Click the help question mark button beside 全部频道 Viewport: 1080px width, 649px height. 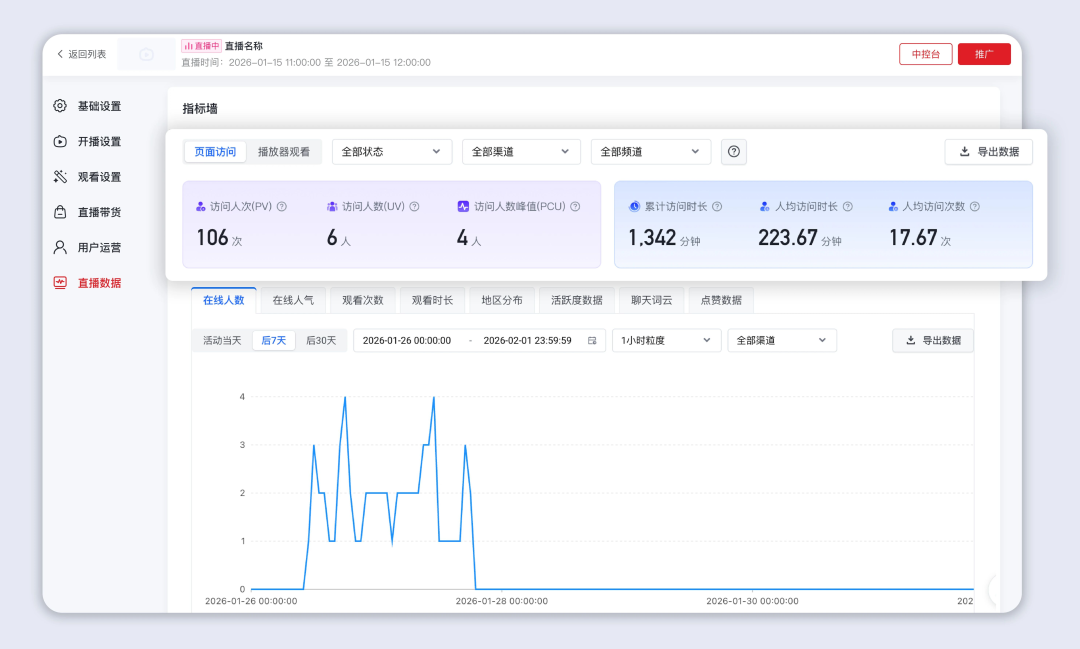pos(734,152)
